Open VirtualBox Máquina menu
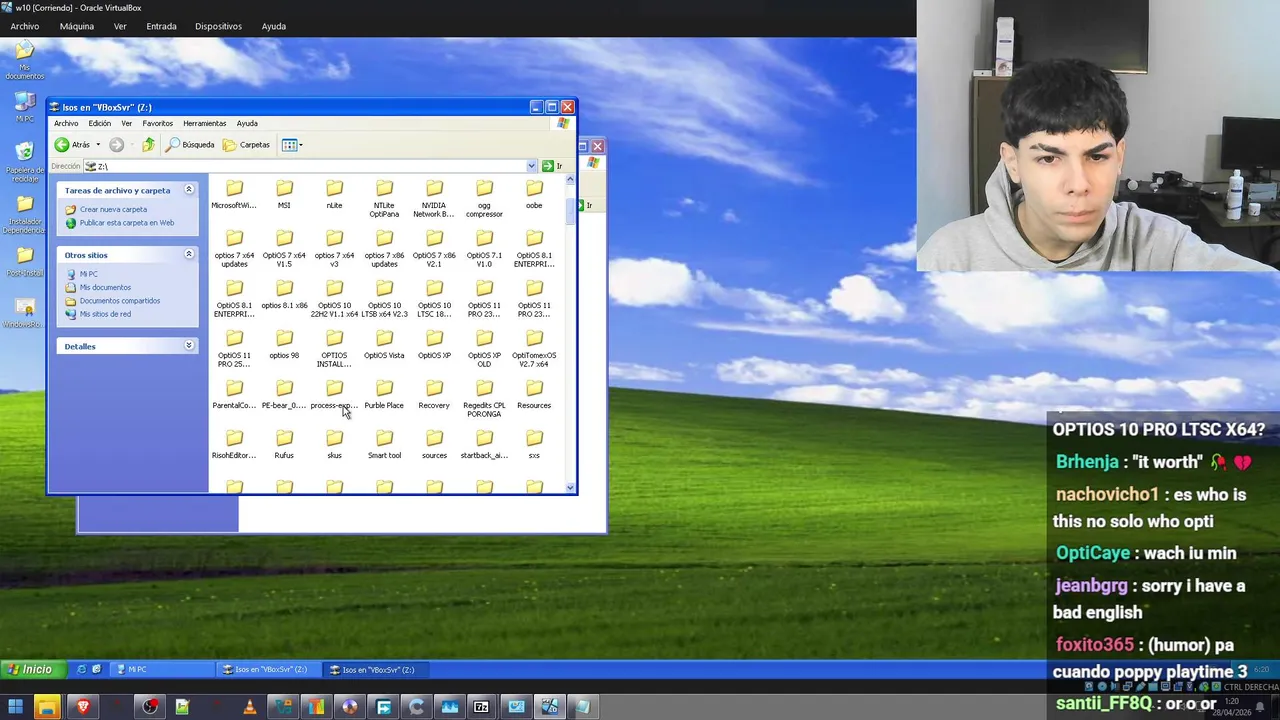The image size is (1280, 720). [x=77, y=26]
